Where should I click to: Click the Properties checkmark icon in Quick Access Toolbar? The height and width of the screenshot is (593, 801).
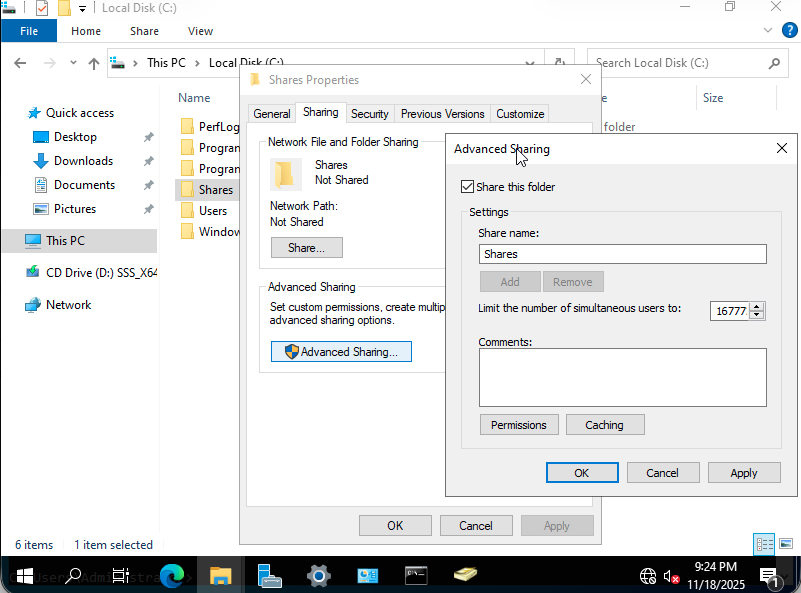(x=41, y=8)
